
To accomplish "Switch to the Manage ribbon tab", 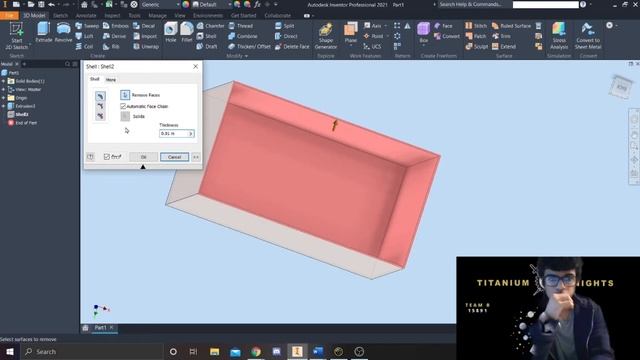I will coord(157,16).
